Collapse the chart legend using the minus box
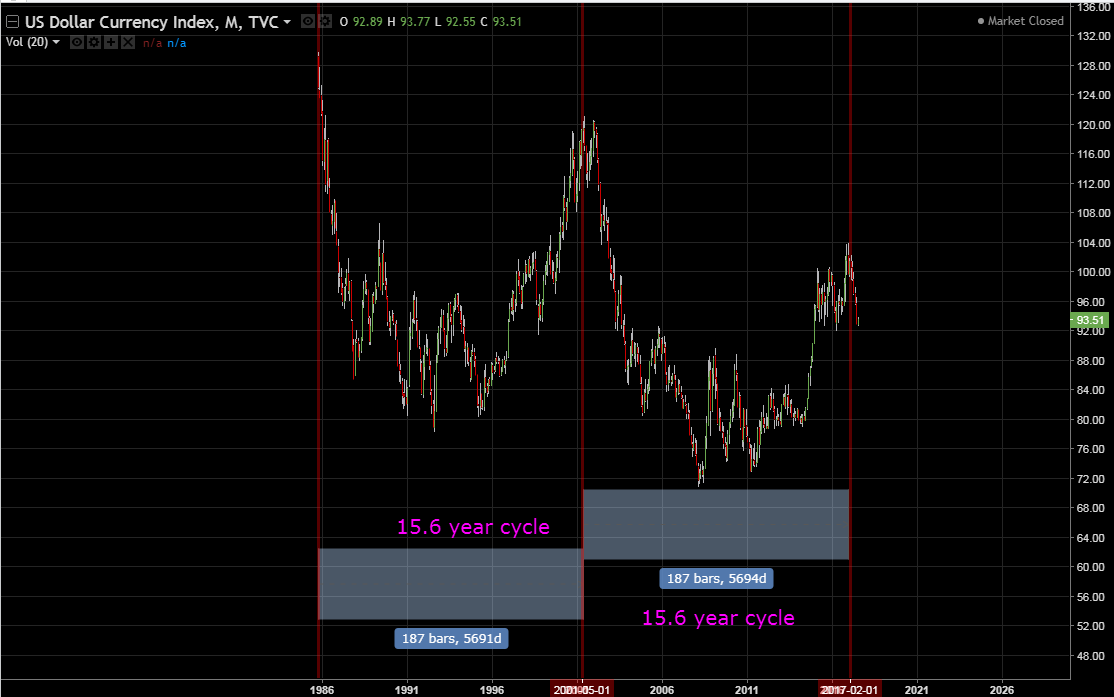1114x697 pixels. pos(12,21)
